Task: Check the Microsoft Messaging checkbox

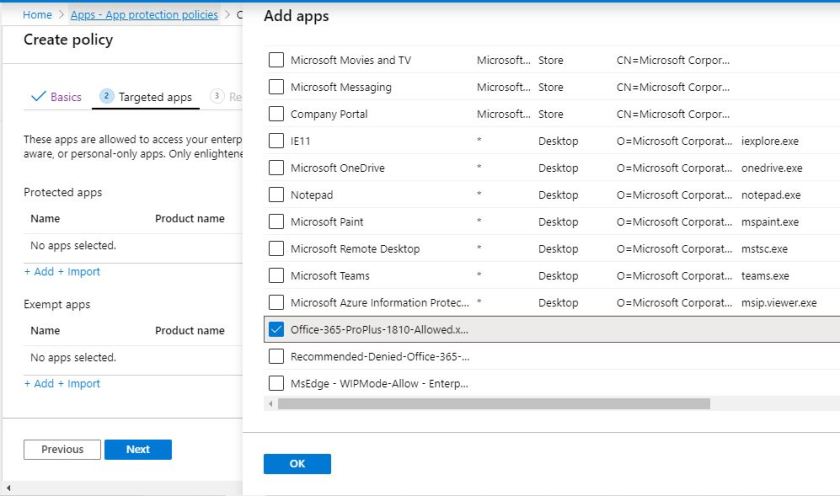Action: point(276,87)
